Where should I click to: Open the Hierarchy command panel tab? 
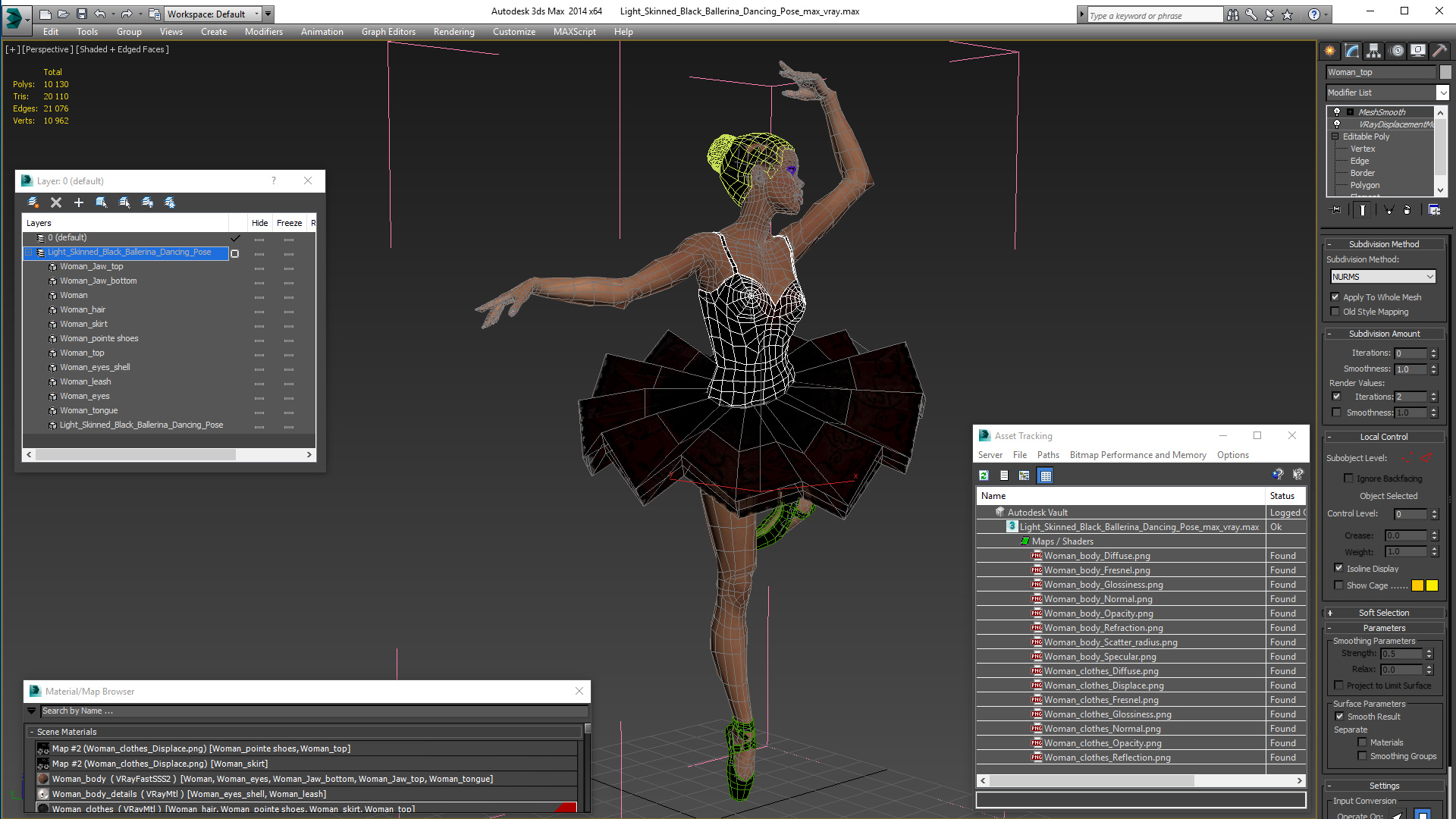pyautogui.click(x=1373, y=51)
